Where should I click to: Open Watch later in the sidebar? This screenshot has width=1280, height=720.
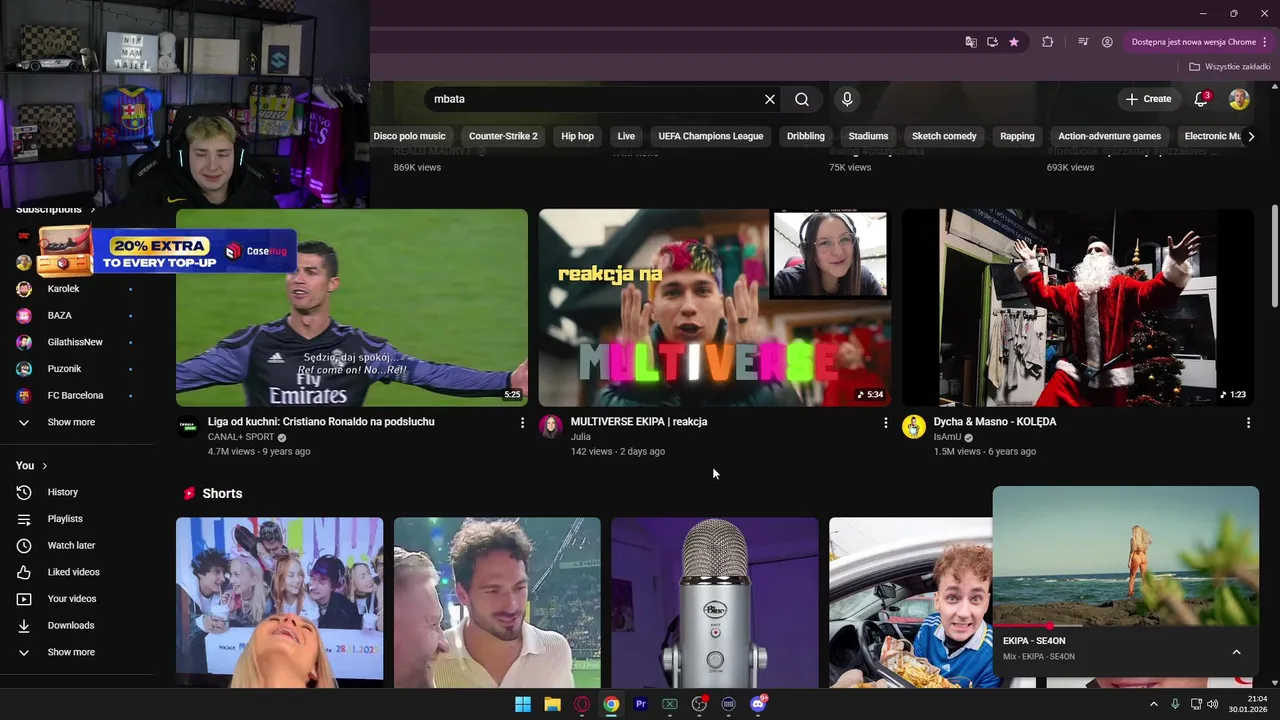(x=71, y=545)
